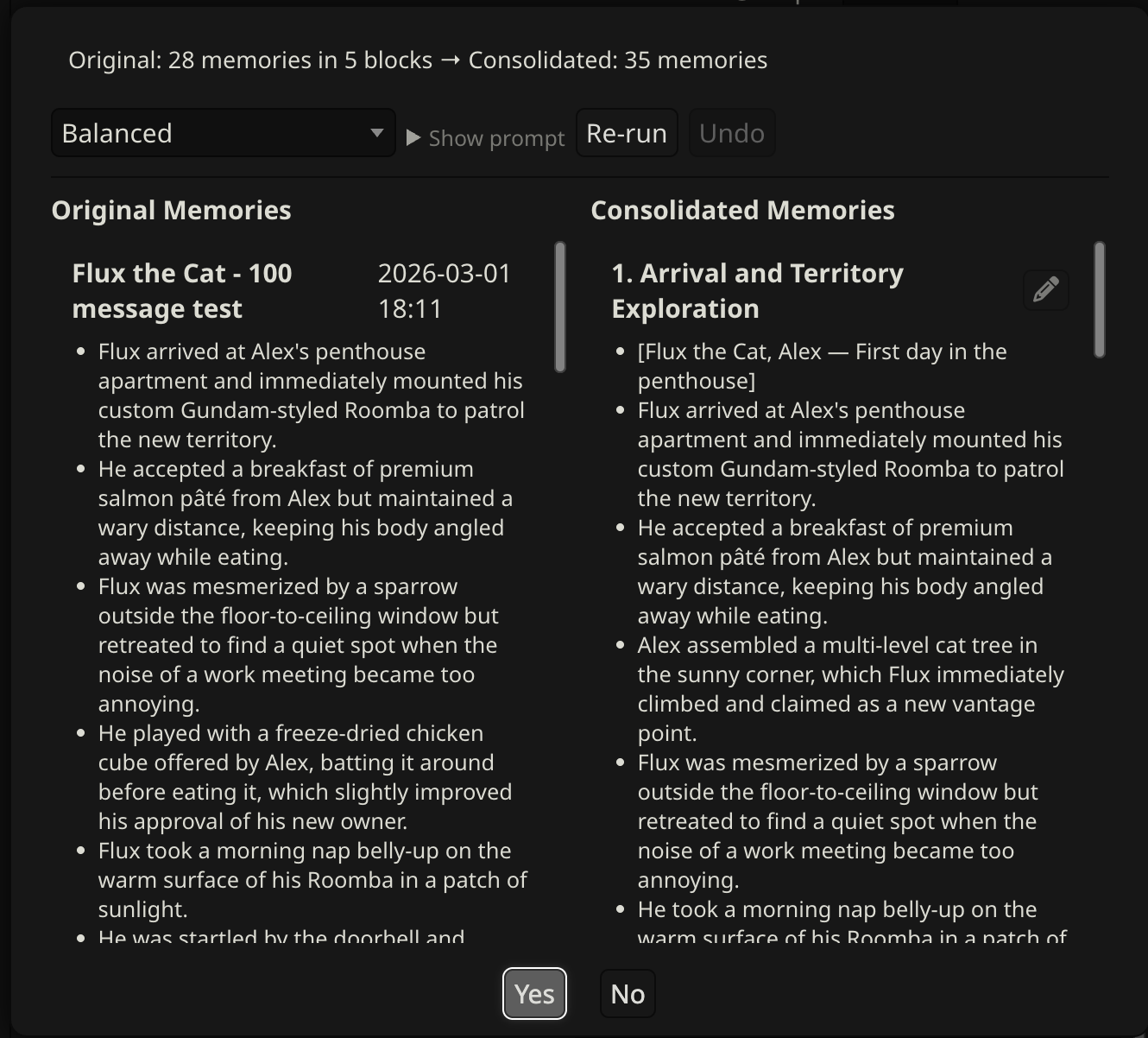This screenshot has width=1148, height=1038.
Task: Click the 'Original Memories' column heading
Action: pos(171,210)
